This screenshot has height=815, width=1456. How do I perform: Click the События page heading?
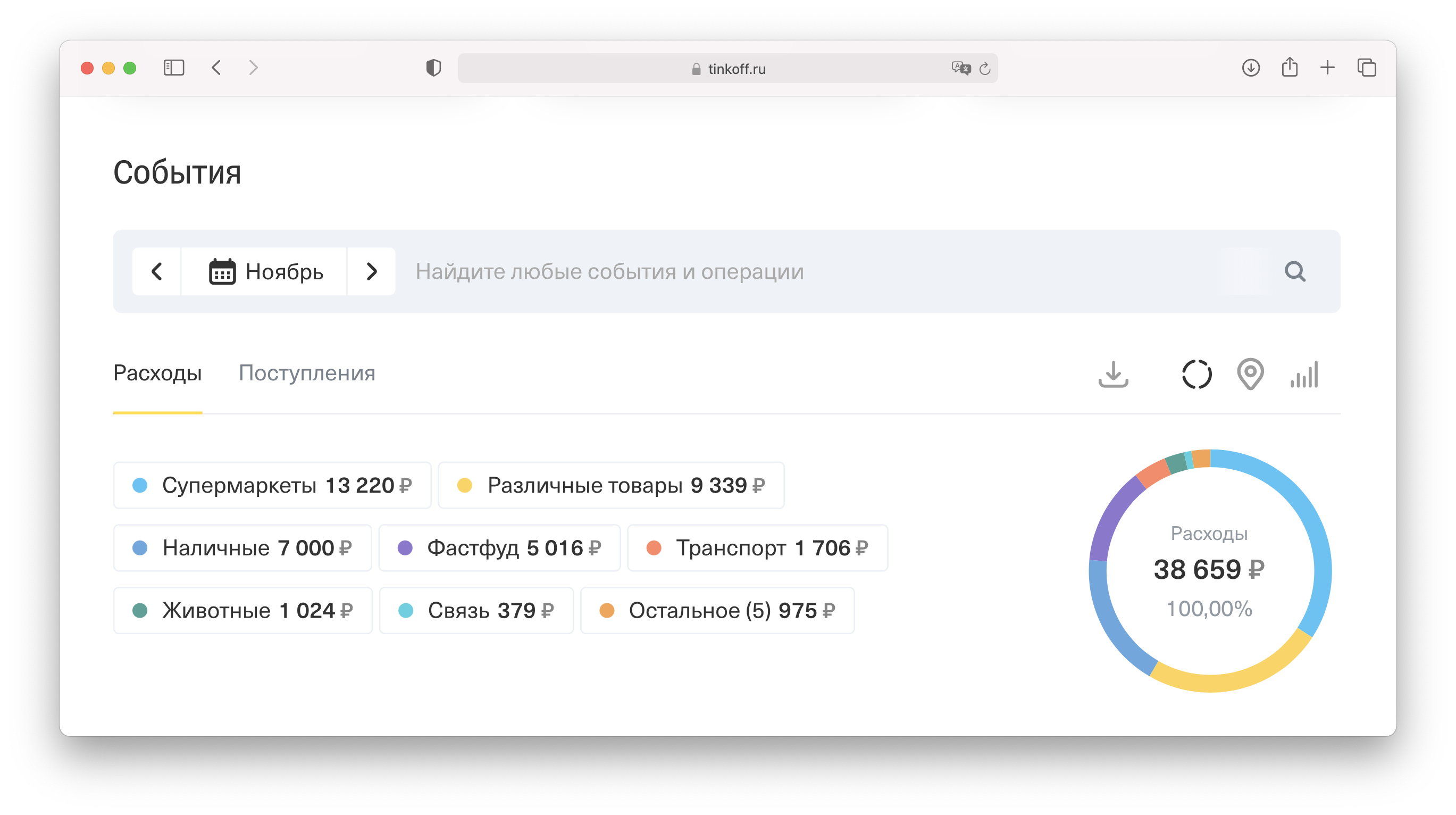tap(177, 172)
